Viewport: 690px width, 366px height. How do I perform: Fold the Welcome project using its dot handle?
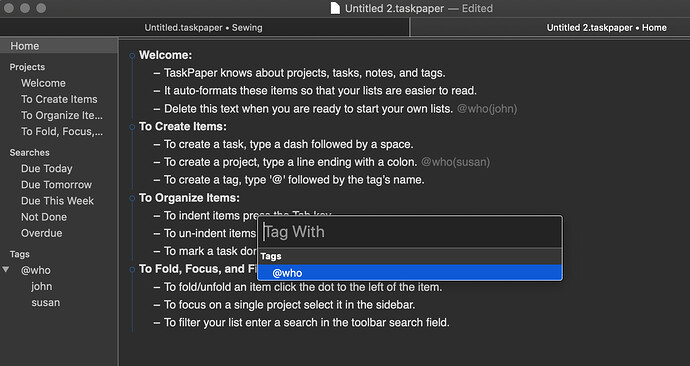[x=132, y=56]
